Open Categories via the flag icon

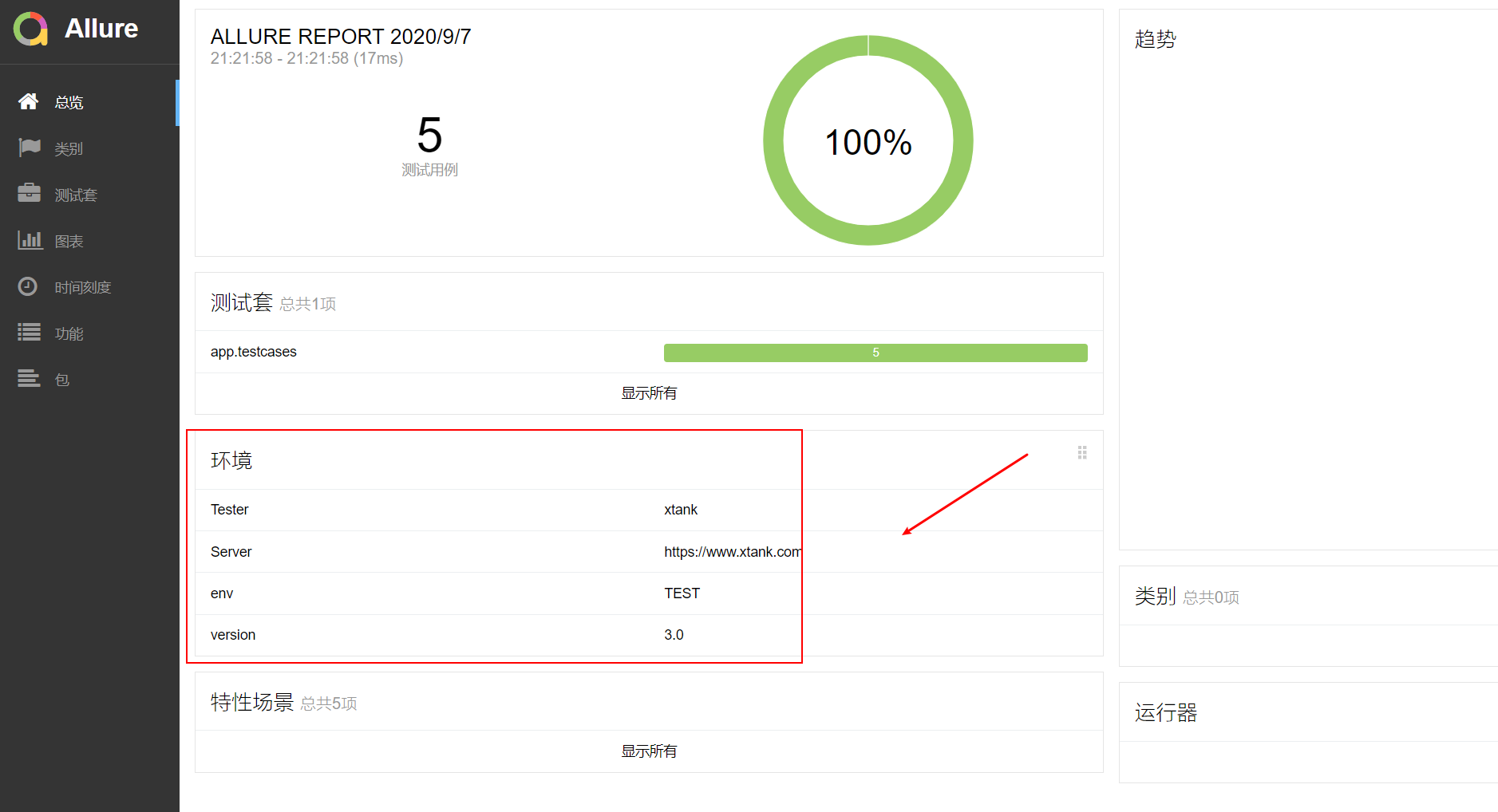30,148
